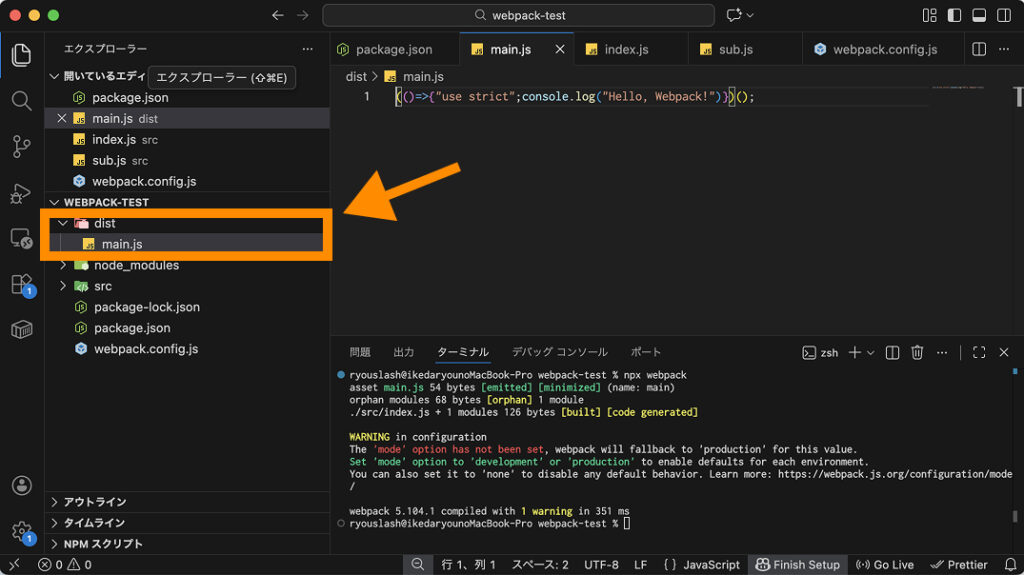Viewport: 1024px width, 575px height.
Task: Expand the アウトライン section
Action: pyautogui.click(x=95, y=502)
